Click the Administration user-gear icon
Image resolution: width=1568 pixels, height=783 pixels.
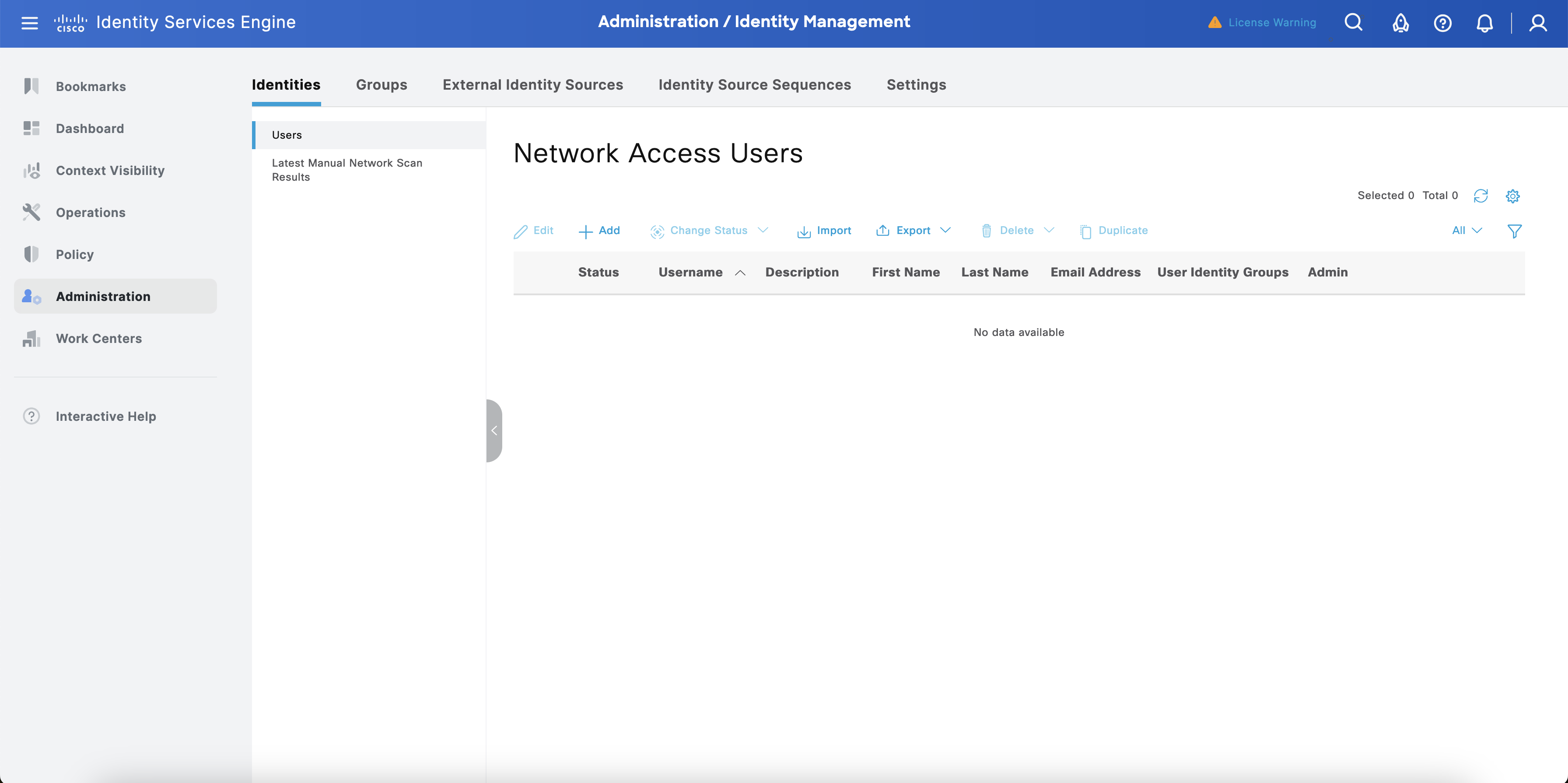31,296
